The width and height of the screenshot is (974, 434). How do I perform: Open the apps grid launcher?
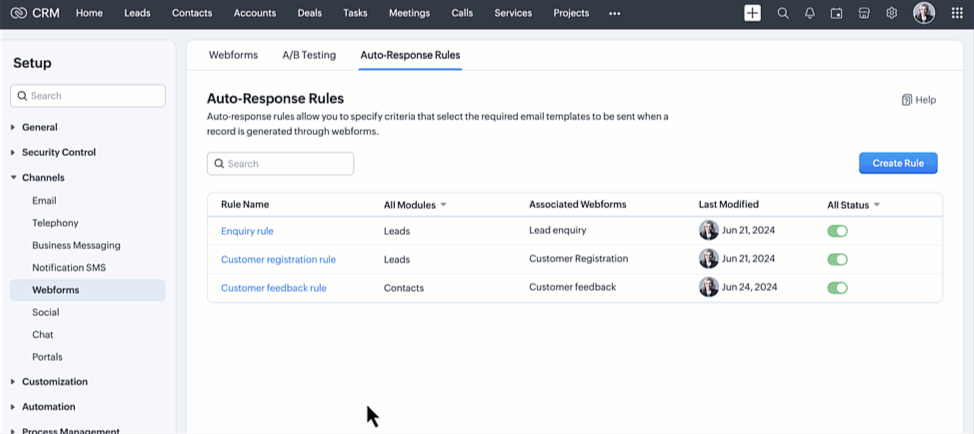[959, 13]
